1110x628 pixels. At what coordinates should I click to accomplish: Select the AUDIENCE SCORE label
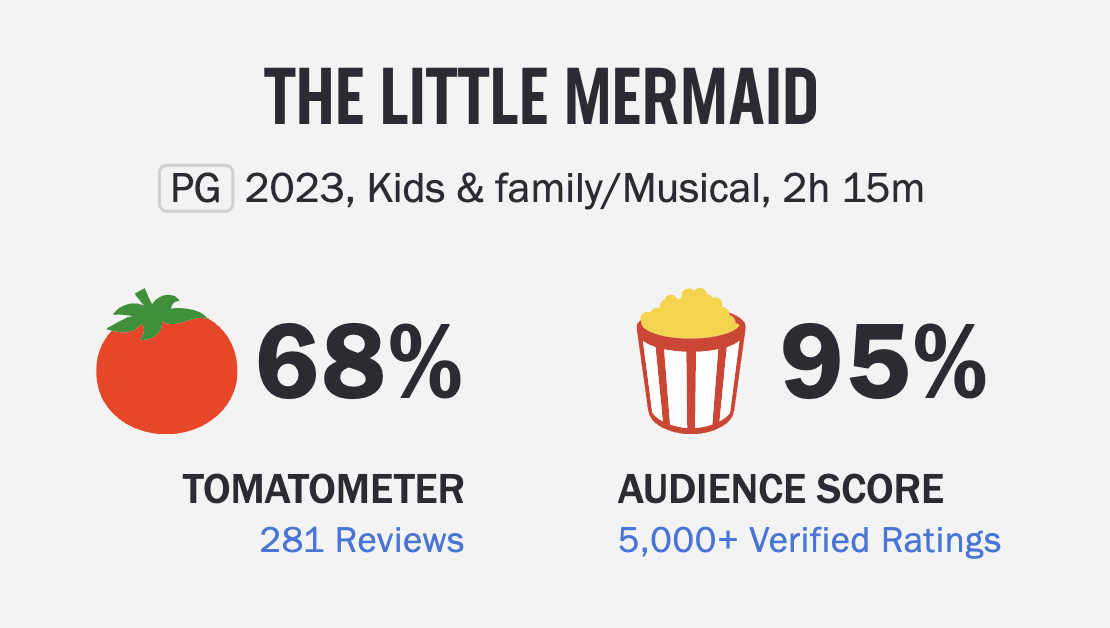tap(780, 490)
